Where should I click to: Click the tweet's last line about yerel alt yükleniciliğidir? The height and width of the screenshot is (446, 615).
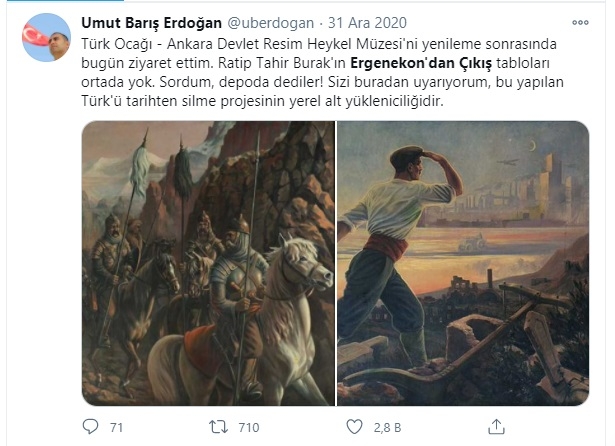pyautogui.click(x=262, y=101)
